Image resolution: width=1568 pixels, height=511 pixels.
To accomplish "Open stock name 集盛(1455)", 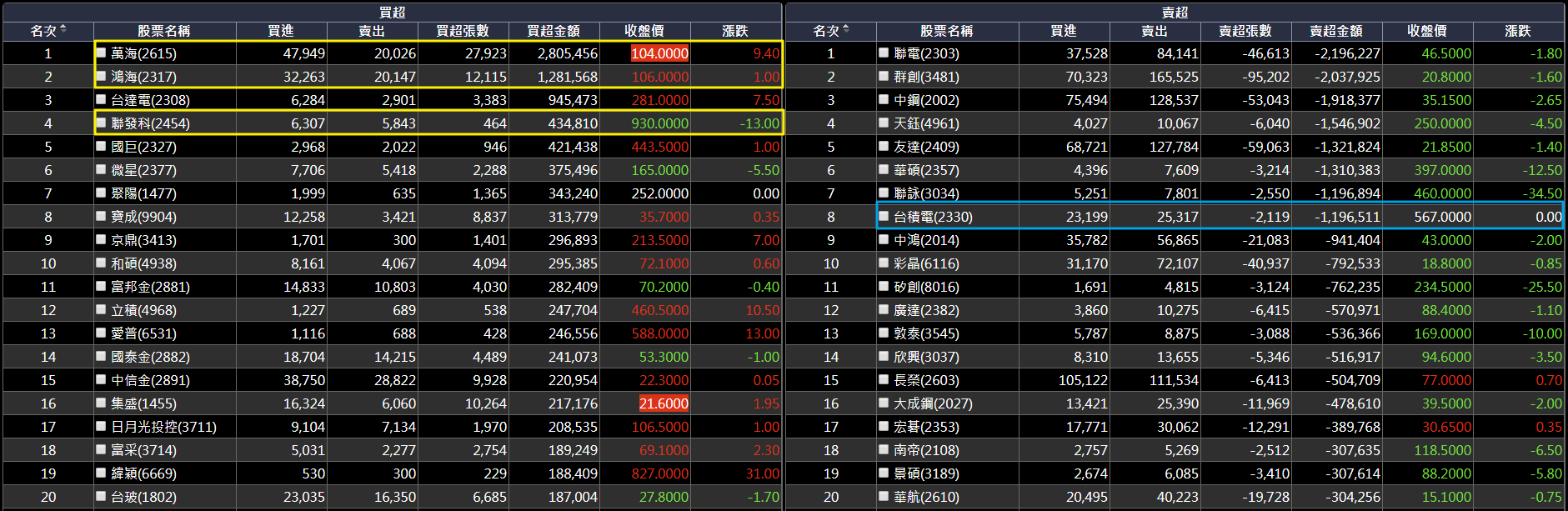I will point(143,403).
